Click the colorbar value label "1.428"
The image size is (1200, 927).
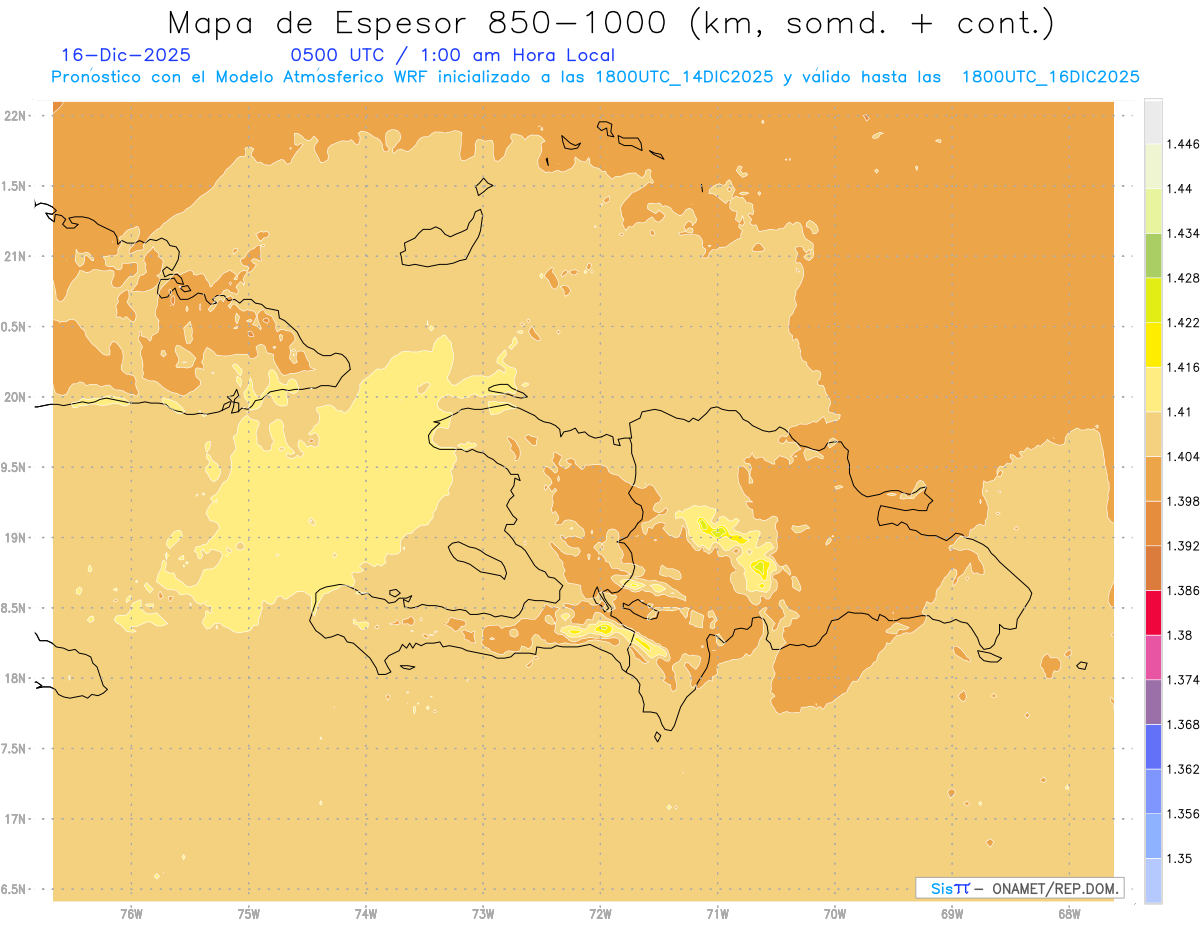tap(1182, 278)
